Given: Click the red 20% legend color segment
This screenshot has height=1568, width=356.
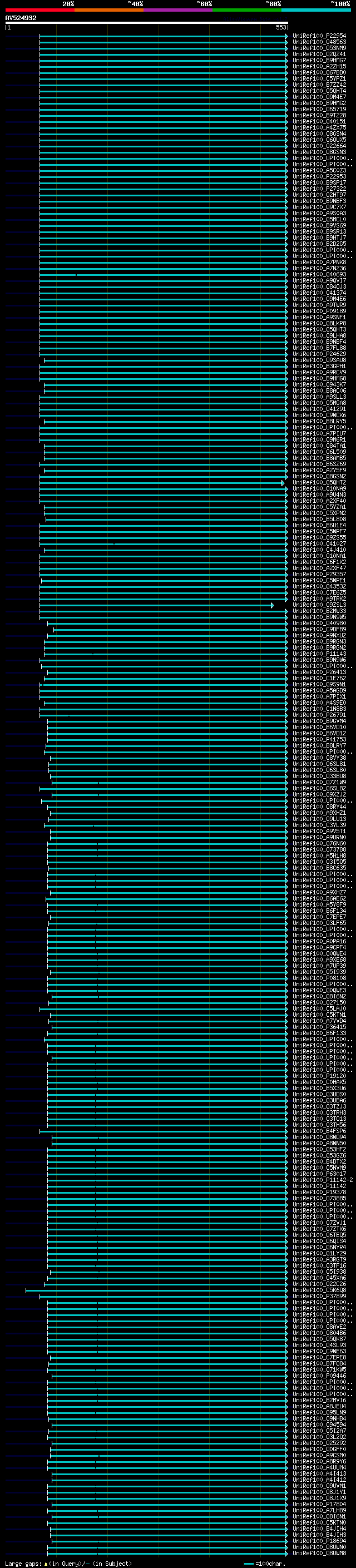Looking at the screenshot, I should pos(39,11).
